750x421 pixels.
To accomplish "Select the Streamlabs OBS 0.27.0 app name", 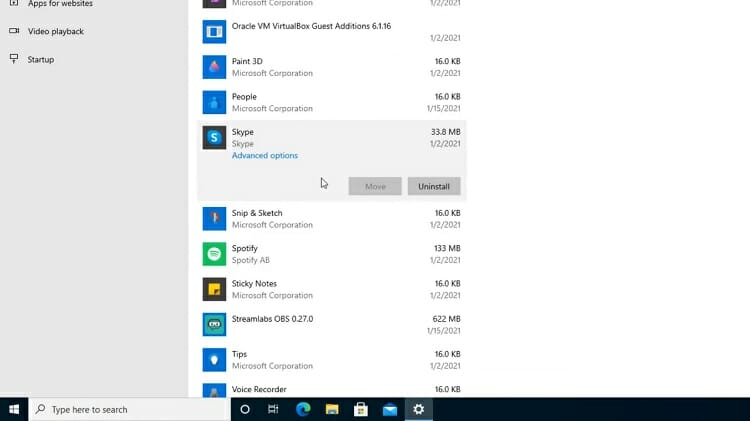I will pyautogui.click(x=272, y=319).
